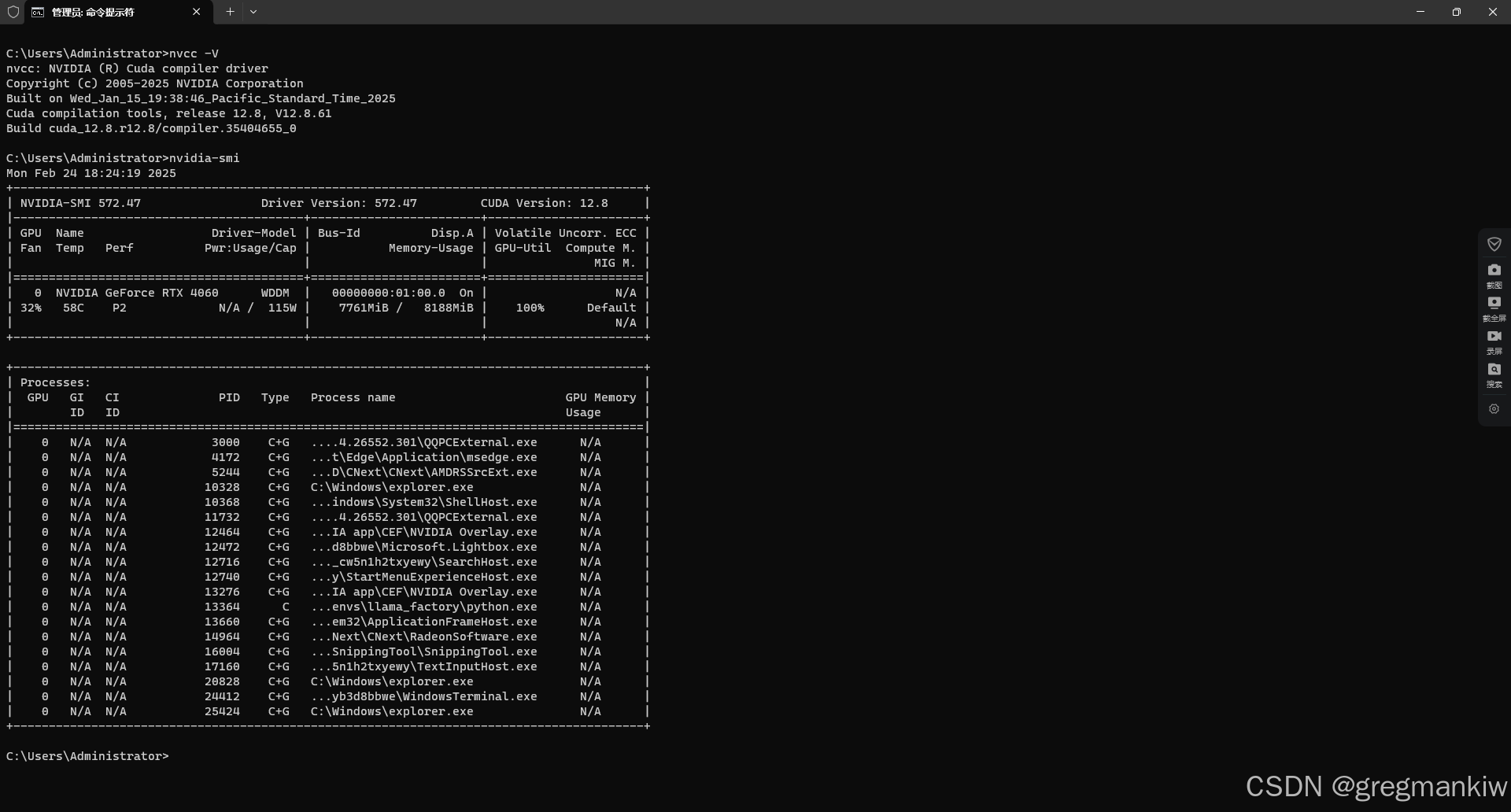Click the 'NVIDIA-SMI 572.47' text

pyautogui.click(x=80, y=203)
